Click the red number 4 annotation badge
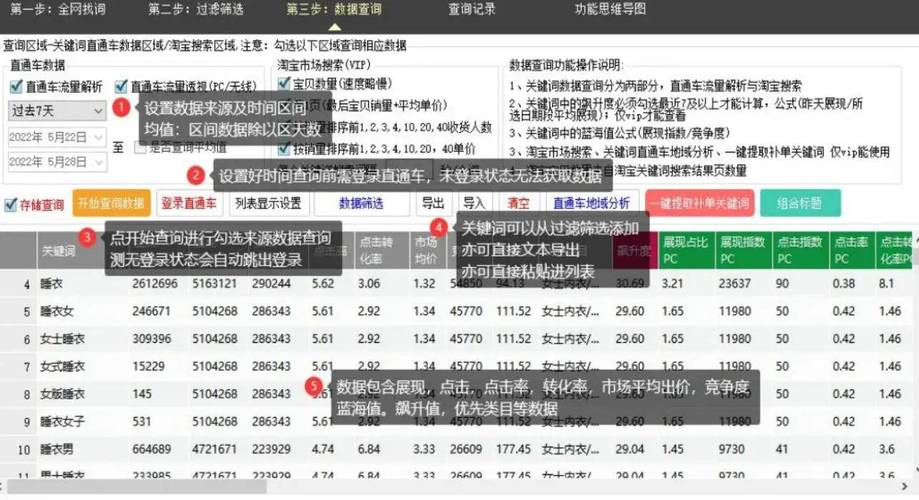Viewport: 919px width, 500px height. [x=443, y=228]
